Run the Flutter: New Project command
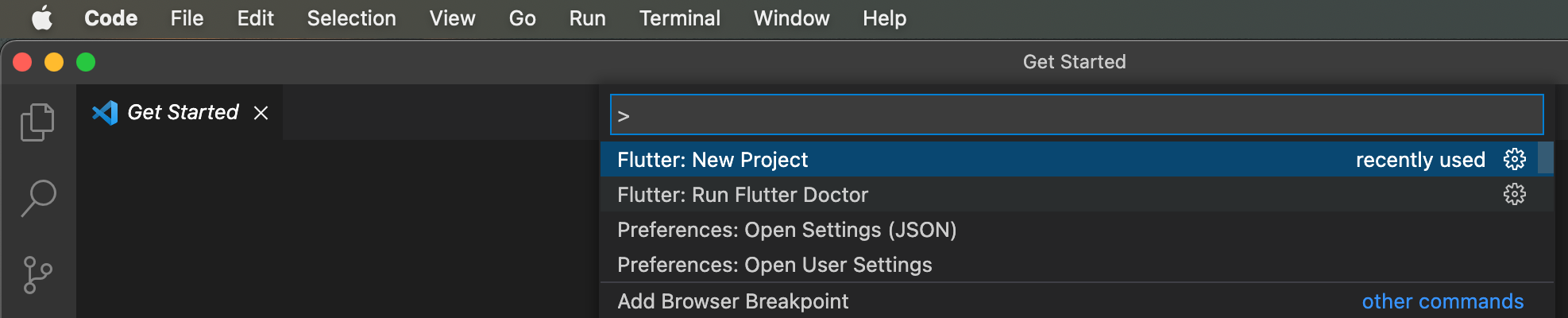1568x318 pixels. [713, 160]
